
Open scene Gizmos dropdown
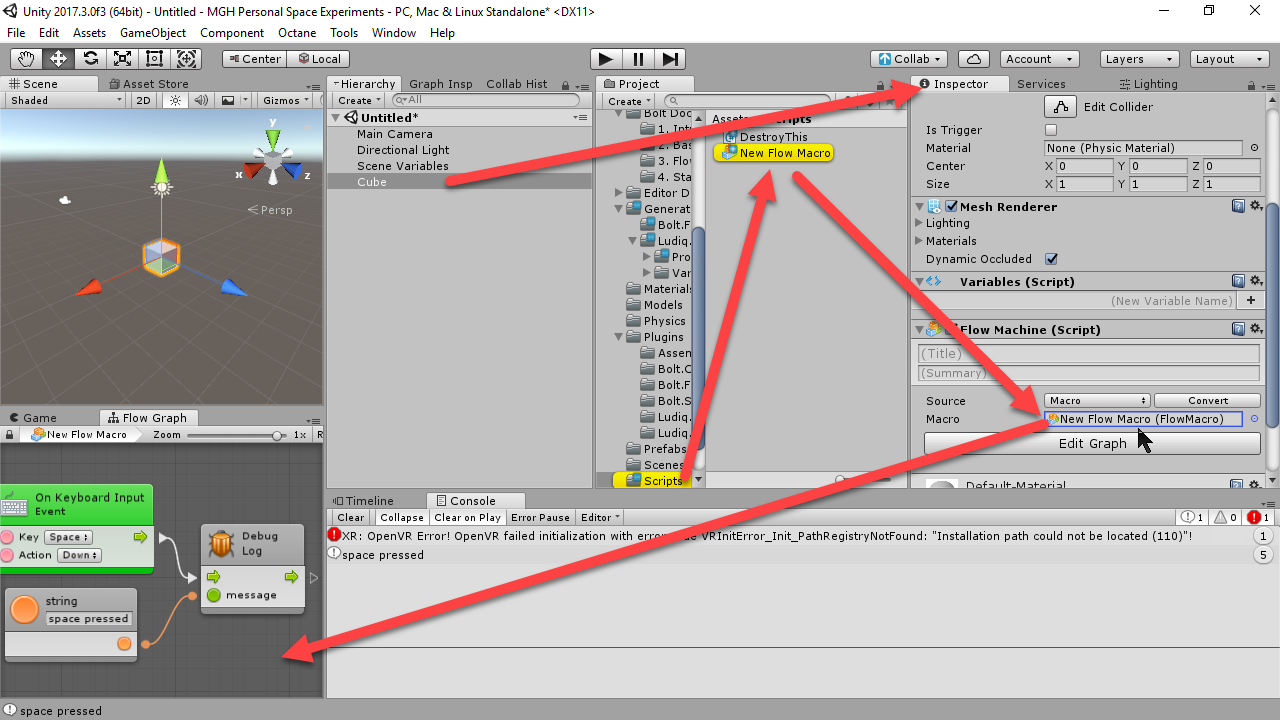286,100
